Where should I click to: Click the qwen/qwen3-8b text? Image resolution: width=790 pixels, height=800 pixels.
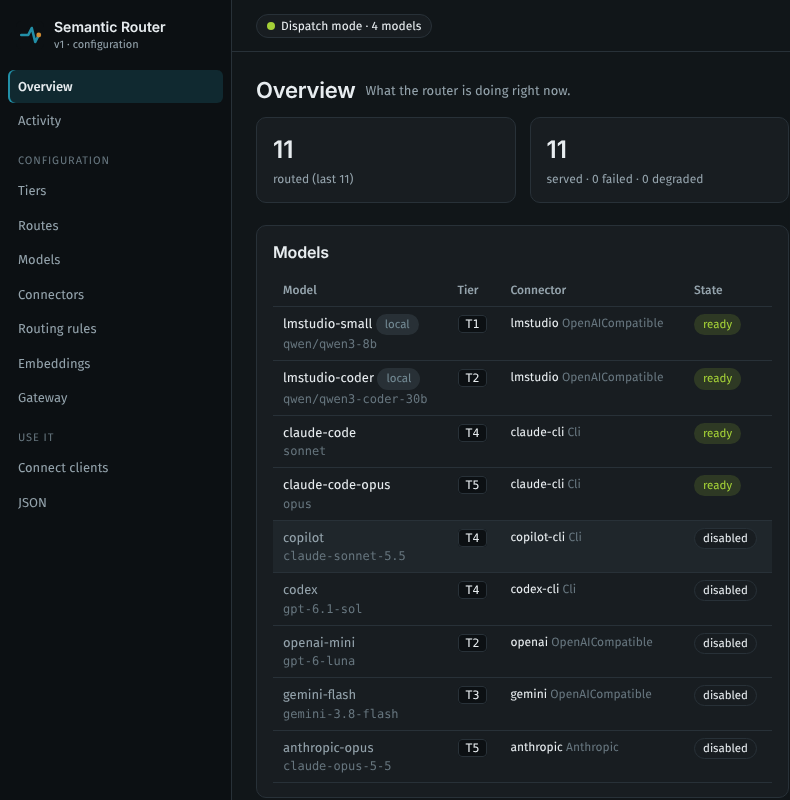[330, 344]
